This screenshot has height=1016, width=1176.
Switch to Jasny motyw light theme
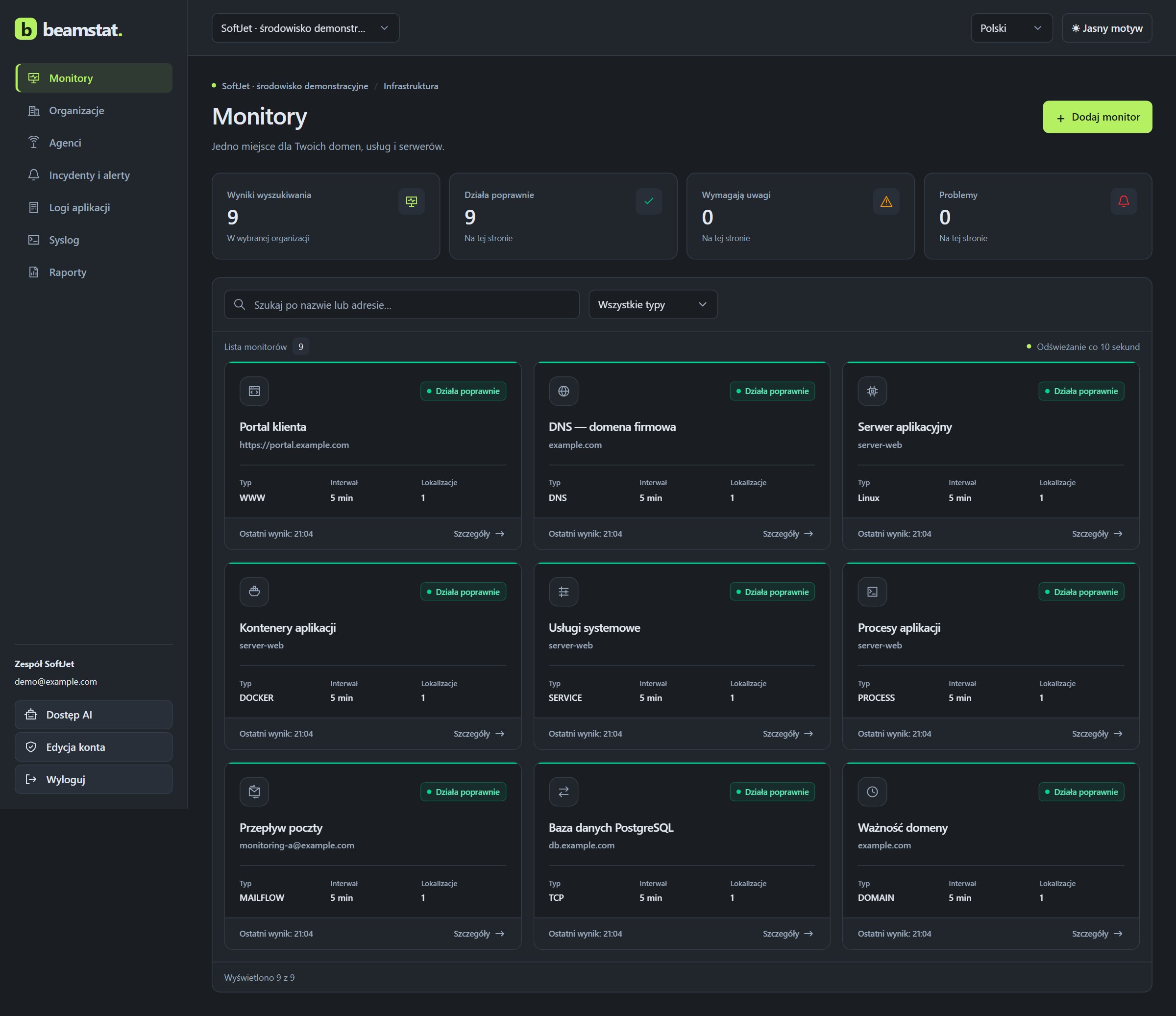coord(1107,28)
